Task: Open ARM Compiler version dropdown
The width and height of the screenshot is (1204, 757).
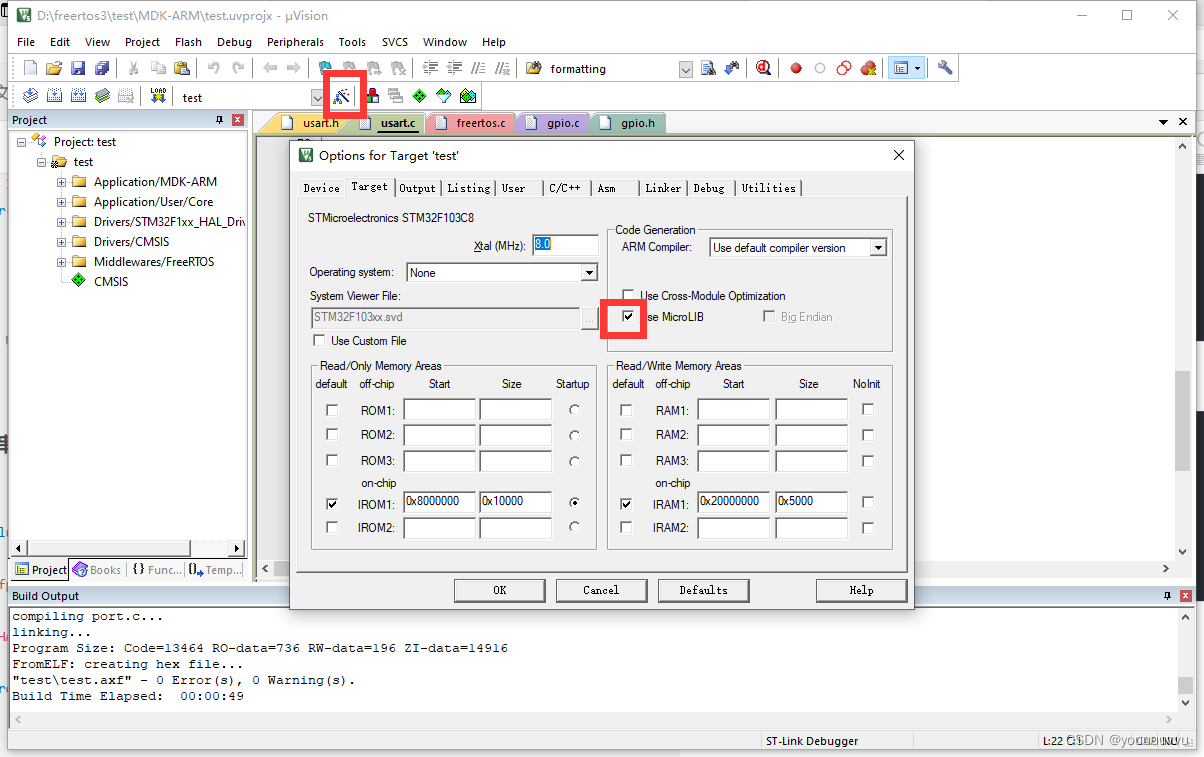Action: click(878, 248)
